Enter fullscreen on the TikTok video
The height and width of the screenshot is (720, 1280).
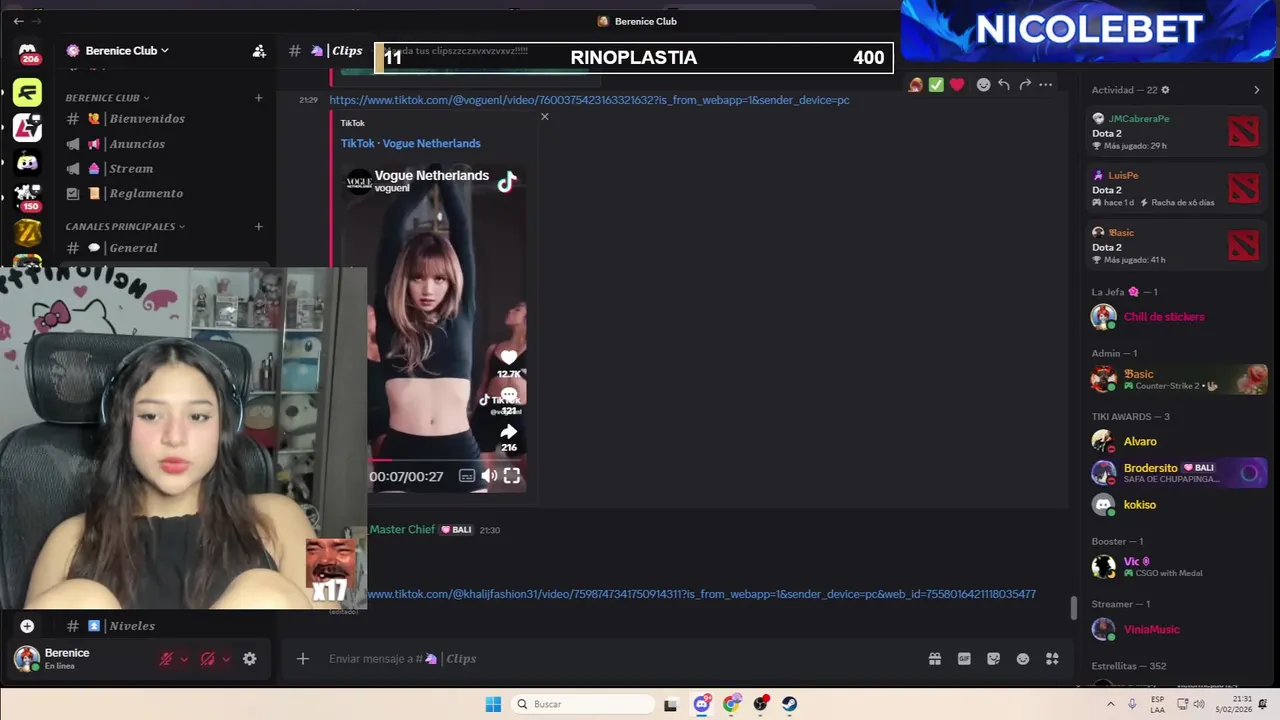pos(512,476)
